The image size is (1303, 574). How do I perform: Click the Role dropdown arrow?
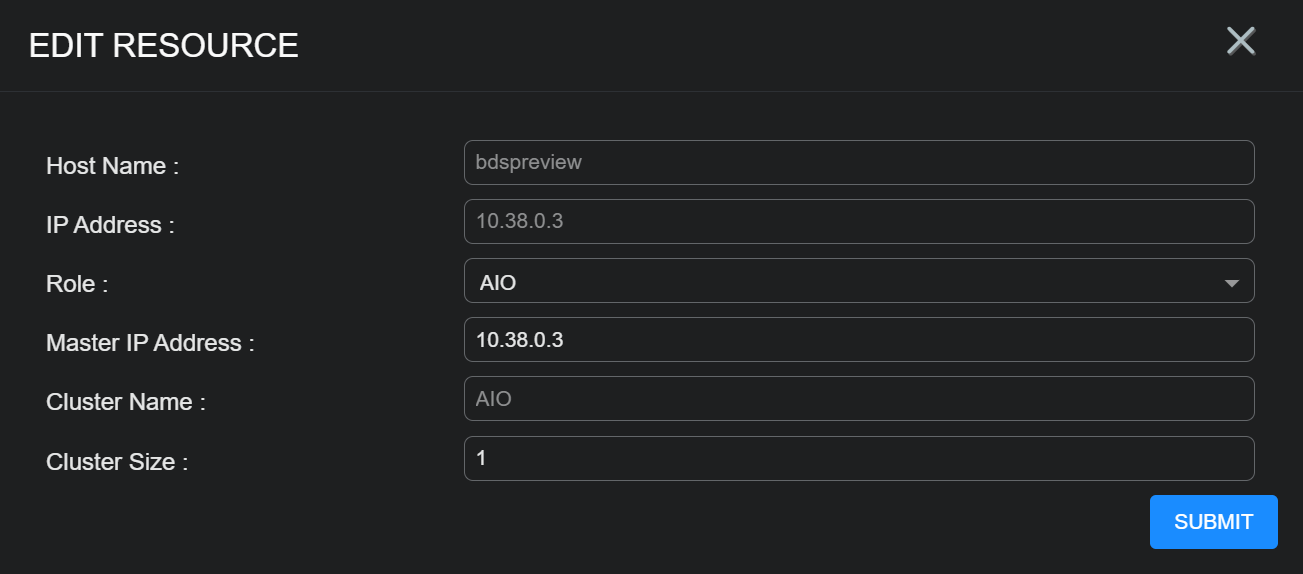(1231, 283)
